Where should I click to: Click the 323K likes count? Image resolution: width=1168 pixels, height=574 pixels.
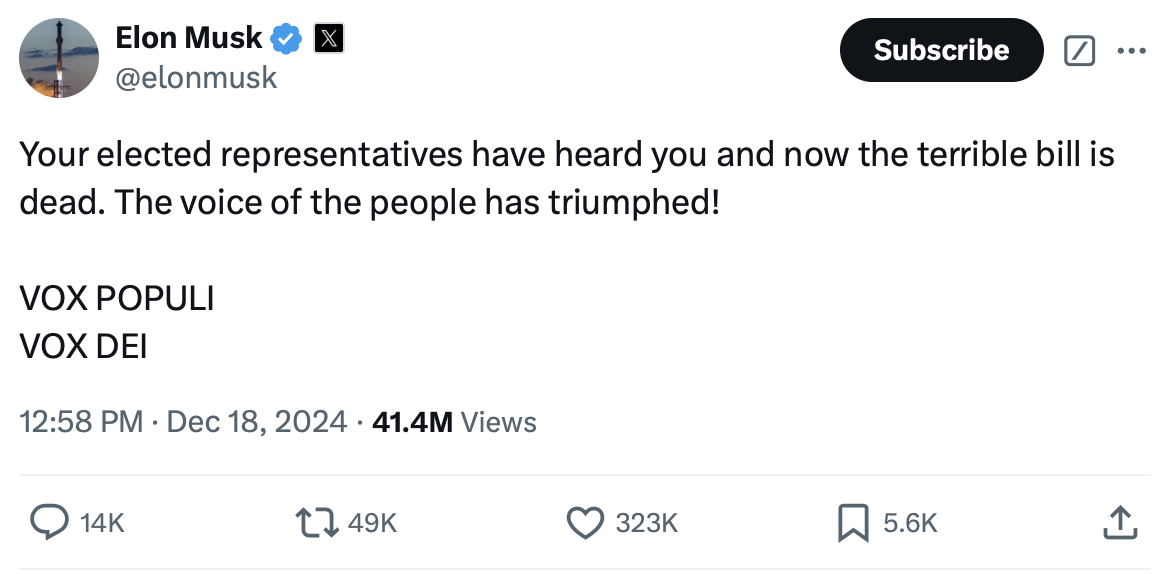(x=647, y=522)
